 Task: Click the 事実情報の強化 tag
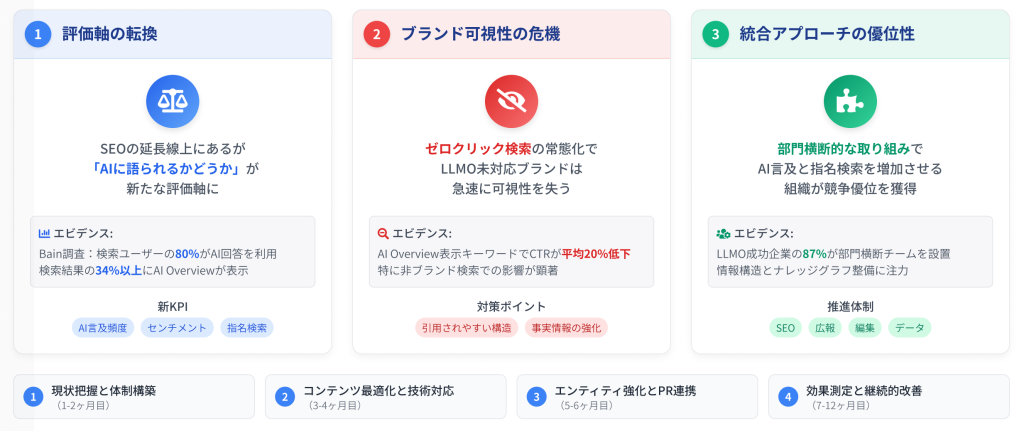coord(566,327)
